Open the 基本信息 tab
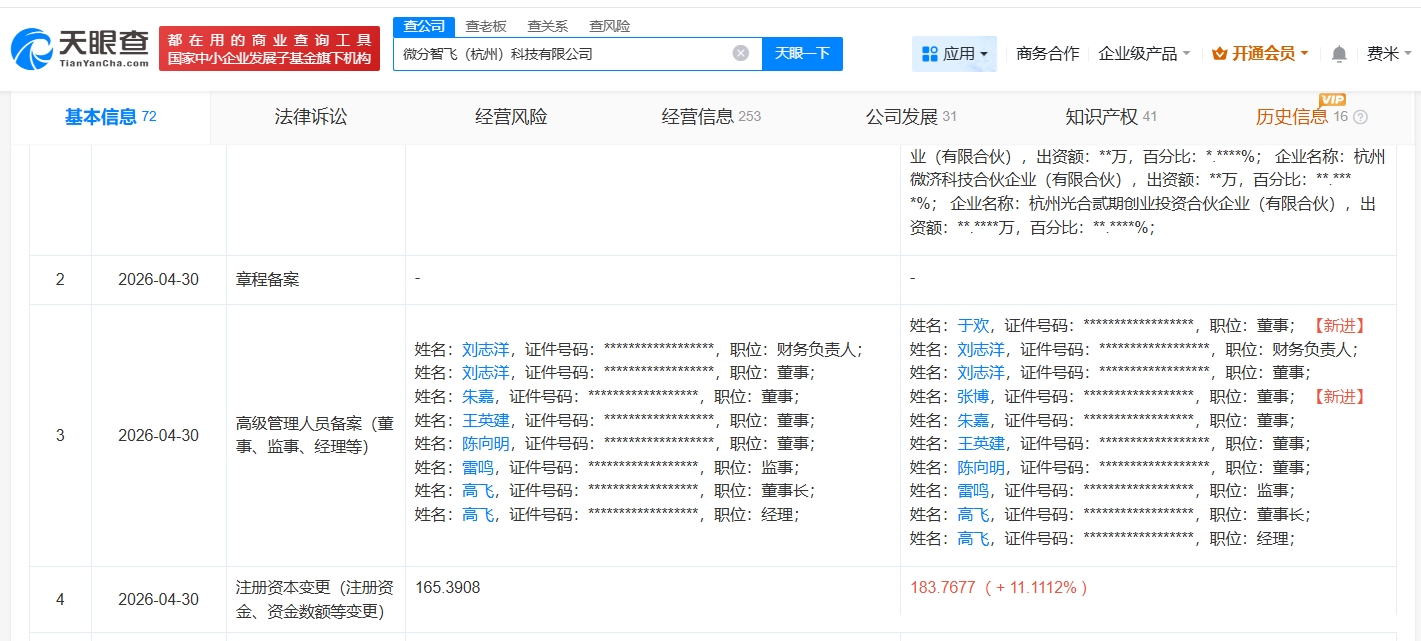 click(110, 117)
